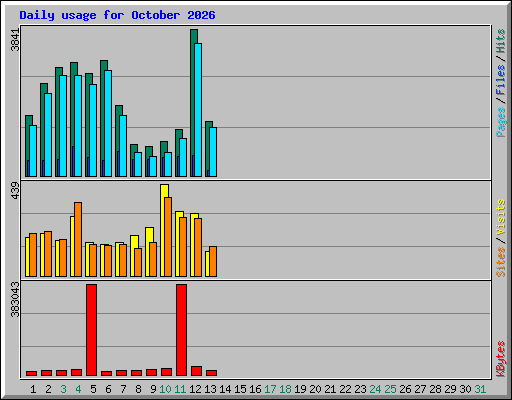512x400 pixels.
Task: Click the cyan 'Pages' legend label
Action: coord(501,122)
